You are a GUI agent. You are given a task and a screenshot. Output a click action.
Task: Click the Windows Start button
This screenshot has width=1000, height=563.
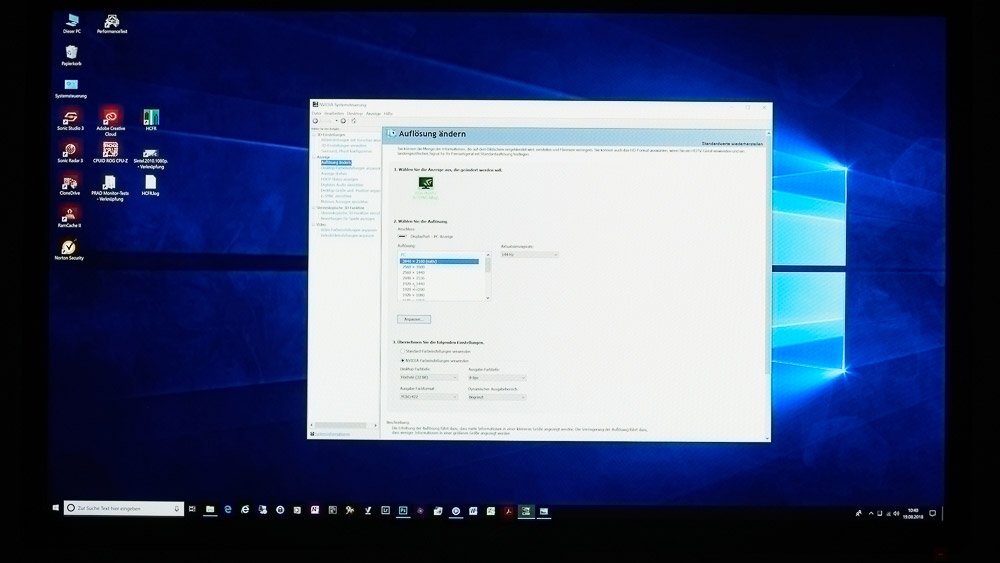(x=55, y=508)
